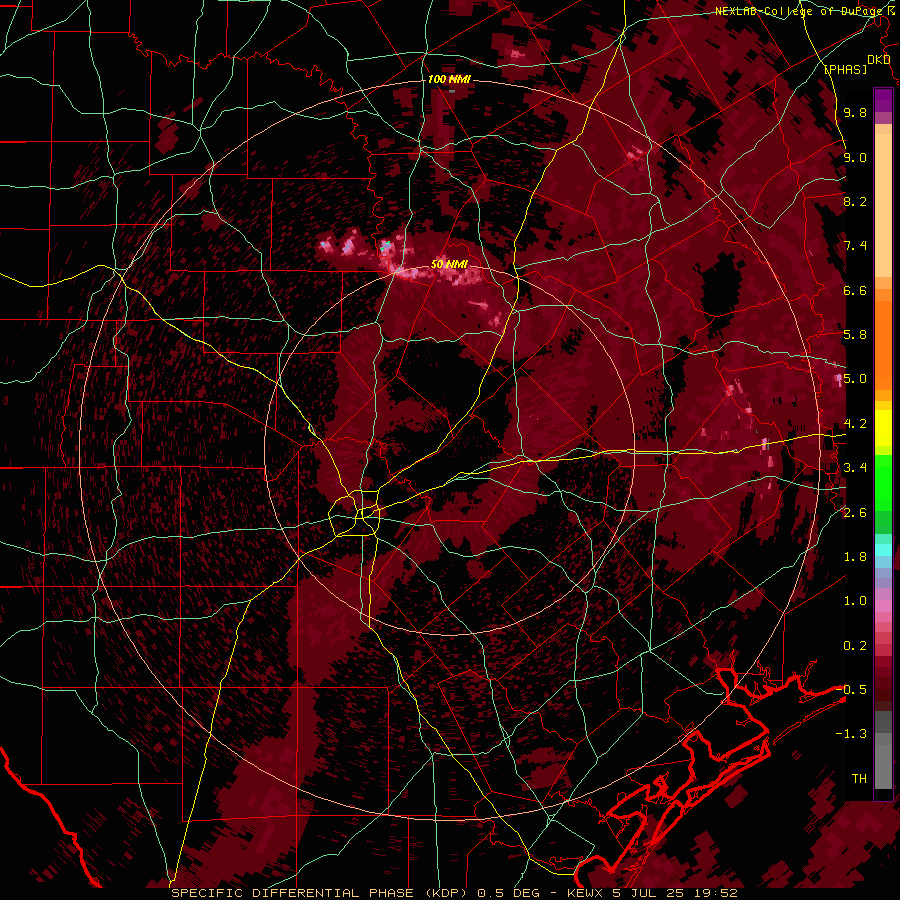Image resolution: width=900 pixels, height=900 pixels.
Task: Click the 1.0 scale value
Action: (855, 601)
